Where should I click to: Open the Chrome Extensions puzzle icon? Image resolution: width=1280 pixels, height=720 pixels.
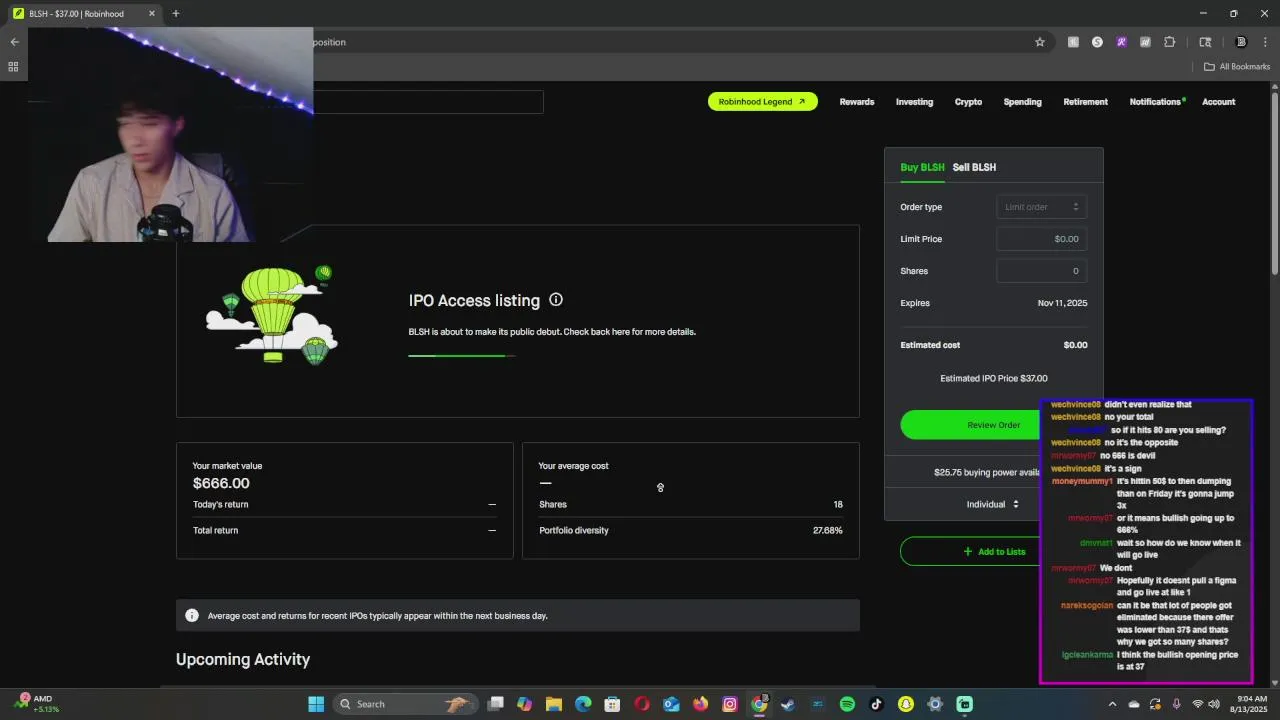click(x=1169, y=42)
